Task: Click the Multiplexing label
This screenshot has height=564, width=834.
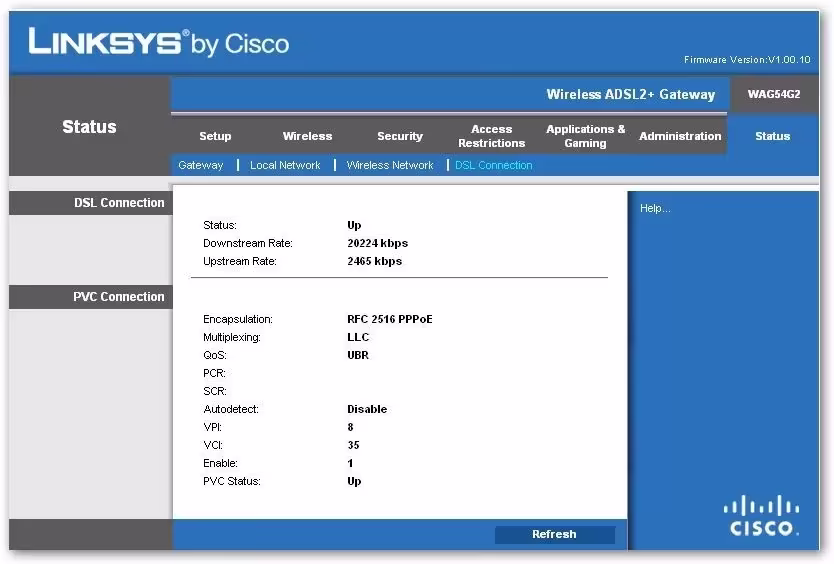Action: (232, 337)
